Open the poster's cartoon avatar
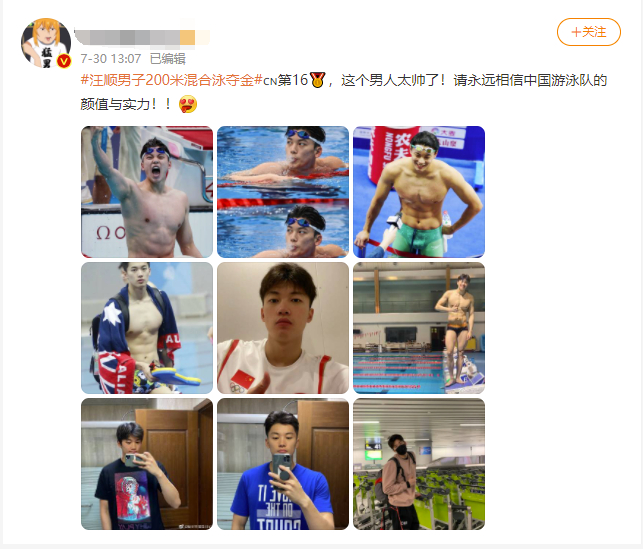The width and height of the screenshot is (643, 549). pos(46,43)
